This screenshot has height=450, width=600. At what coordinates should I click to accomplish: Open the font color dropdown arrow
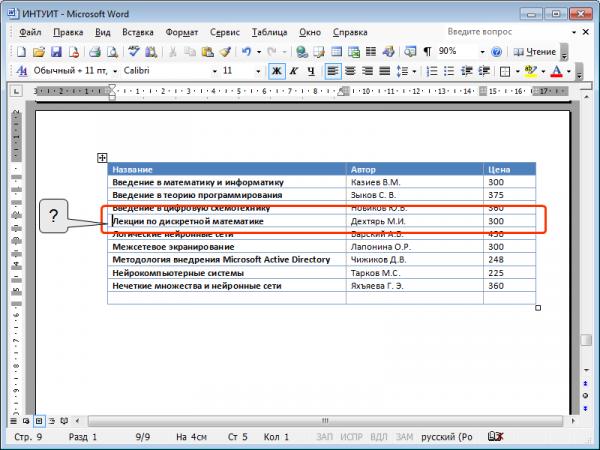pyautogui.click(x=569, y=72)
